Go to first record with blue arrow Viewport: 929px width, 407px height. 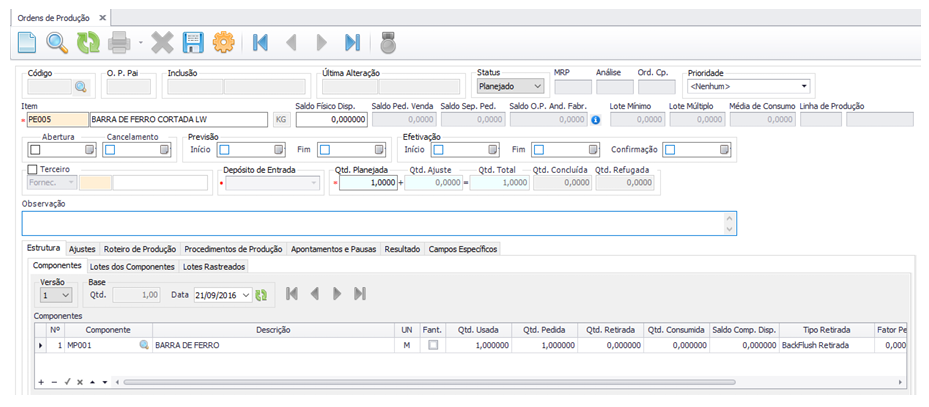click(261, 43)
